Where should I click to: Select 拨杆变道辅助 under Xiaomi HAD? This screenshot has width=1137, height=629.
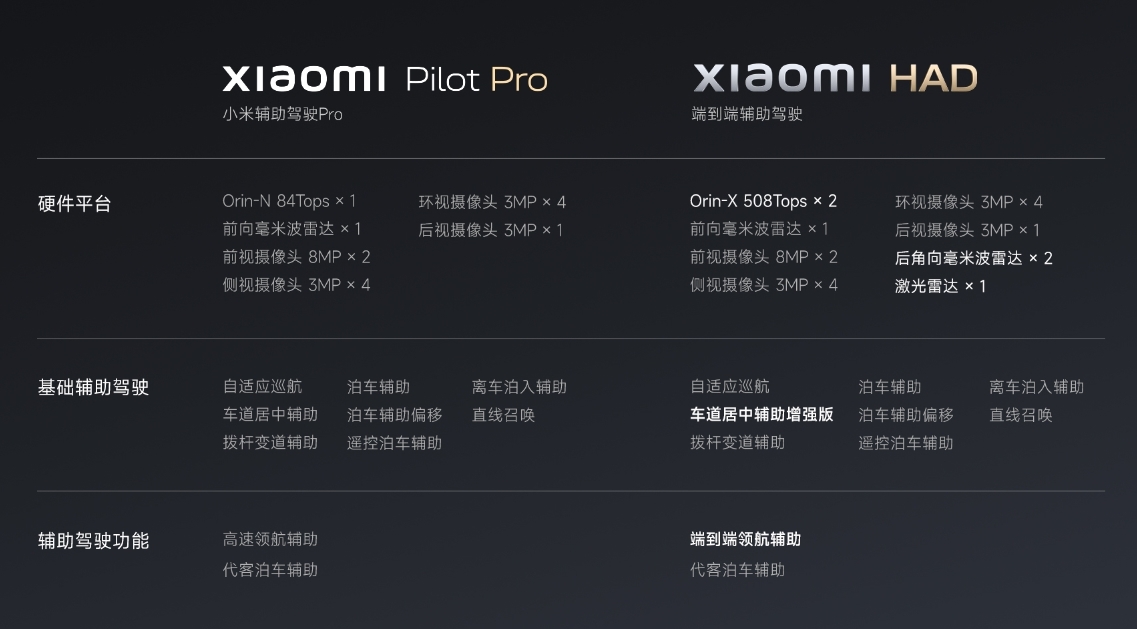click(x=737, y=443)
